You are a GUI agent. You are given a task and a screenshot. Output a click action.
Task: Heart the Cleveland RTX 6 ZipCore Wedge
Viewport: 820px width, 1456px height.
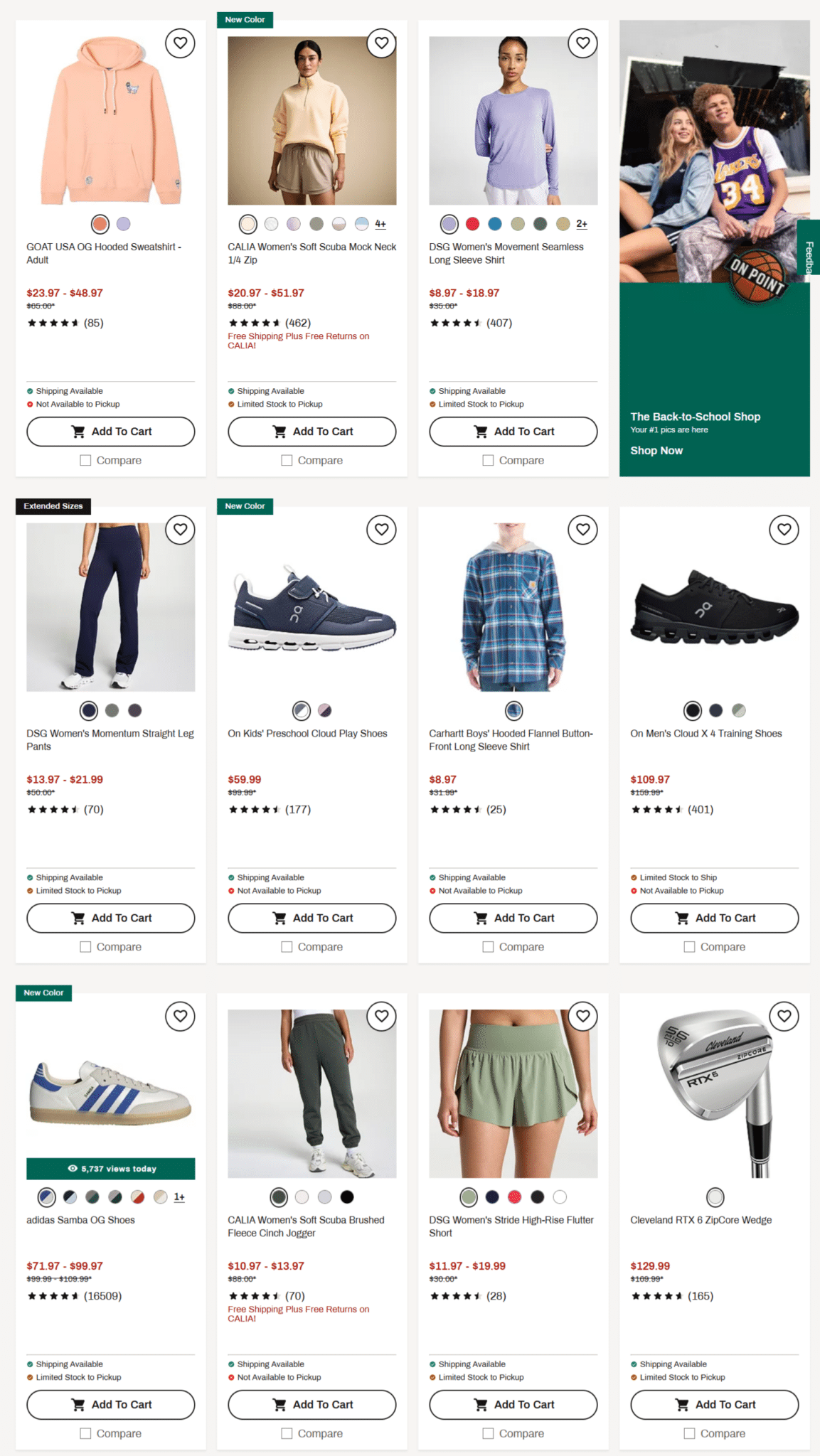click(784, 1016)
